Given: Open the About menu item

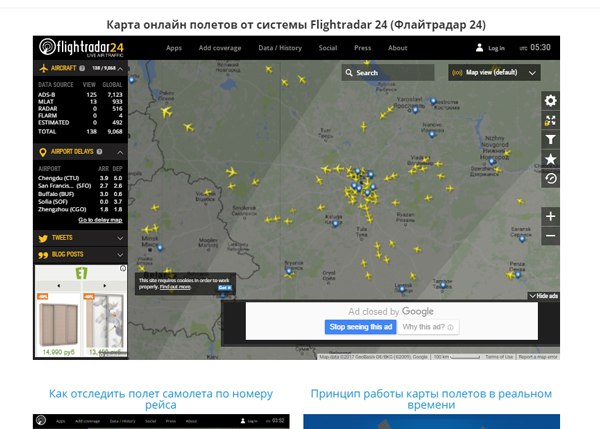Looking at the screenshot, I should pyautogui.click(x=398, y=48).
